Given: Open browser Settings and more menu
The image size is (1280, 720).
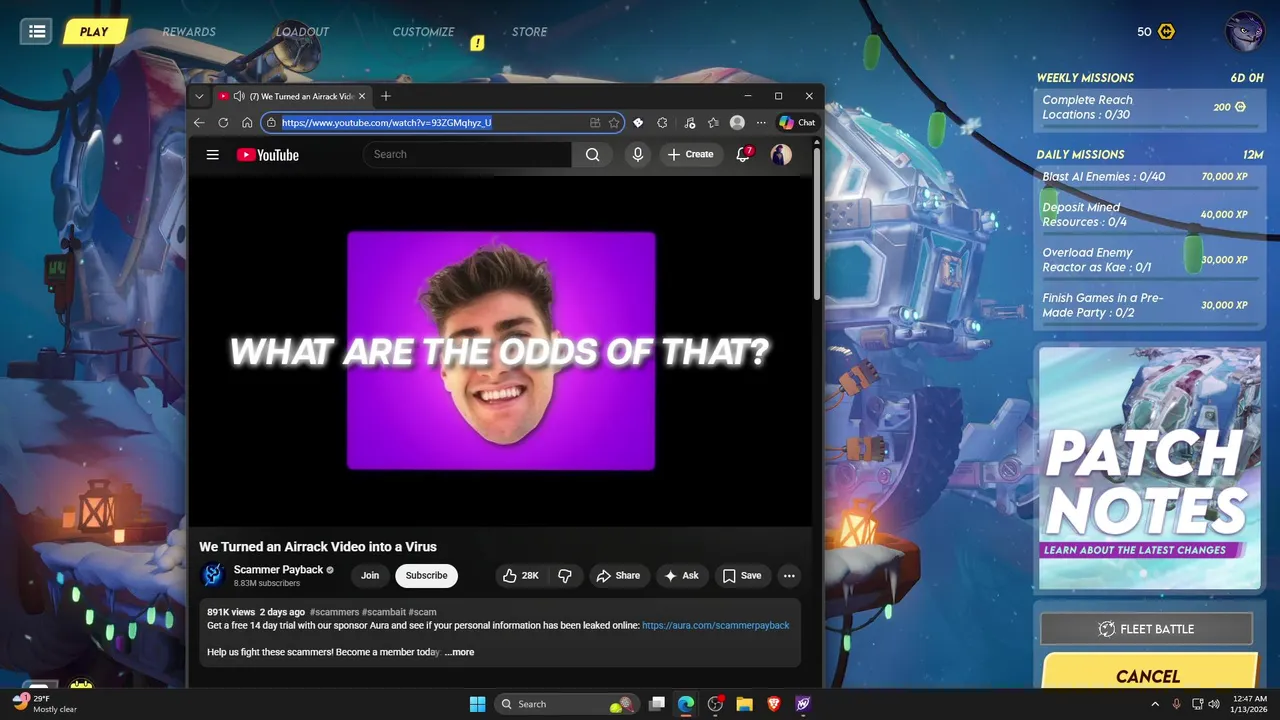Looking at the screenshot, I should (761, 123).
